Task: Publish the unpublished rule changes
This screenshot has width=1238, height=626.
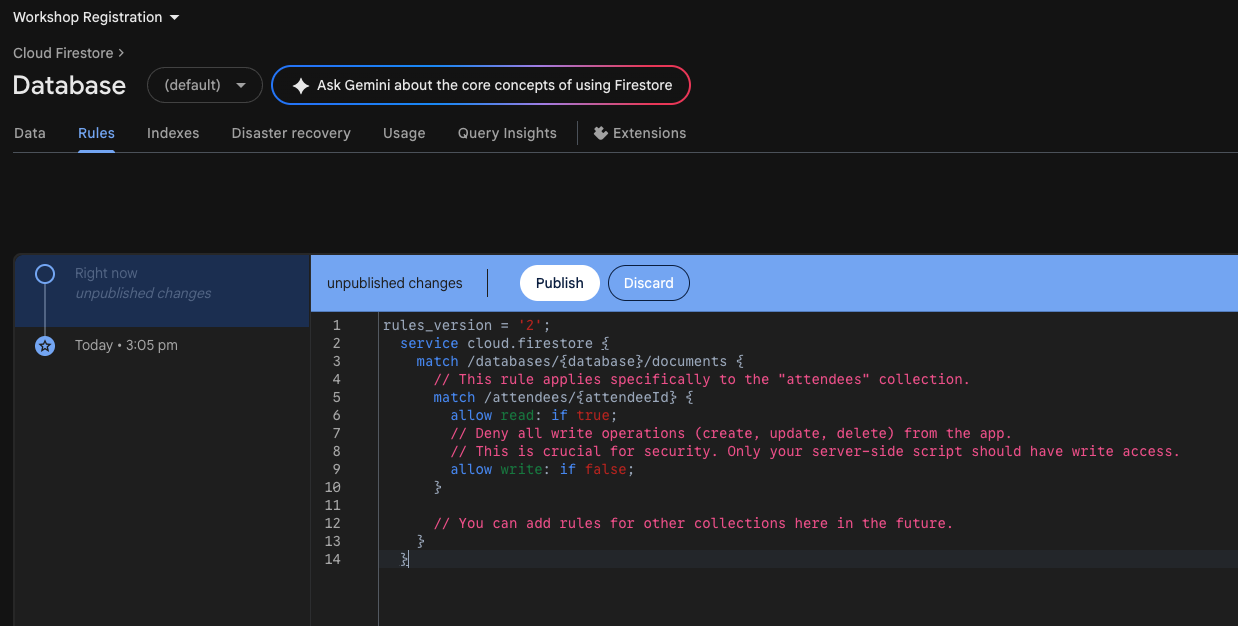Action: click(x=559, y=283)
